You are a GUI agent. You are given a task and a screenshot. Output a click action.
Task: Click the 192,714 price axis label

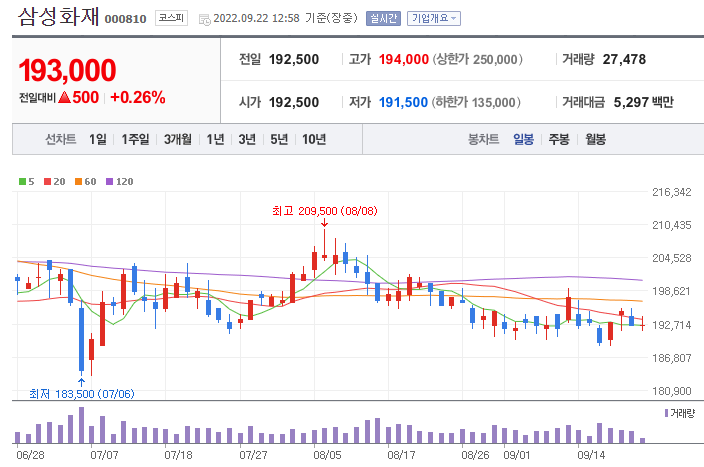[x=672, y=325]
